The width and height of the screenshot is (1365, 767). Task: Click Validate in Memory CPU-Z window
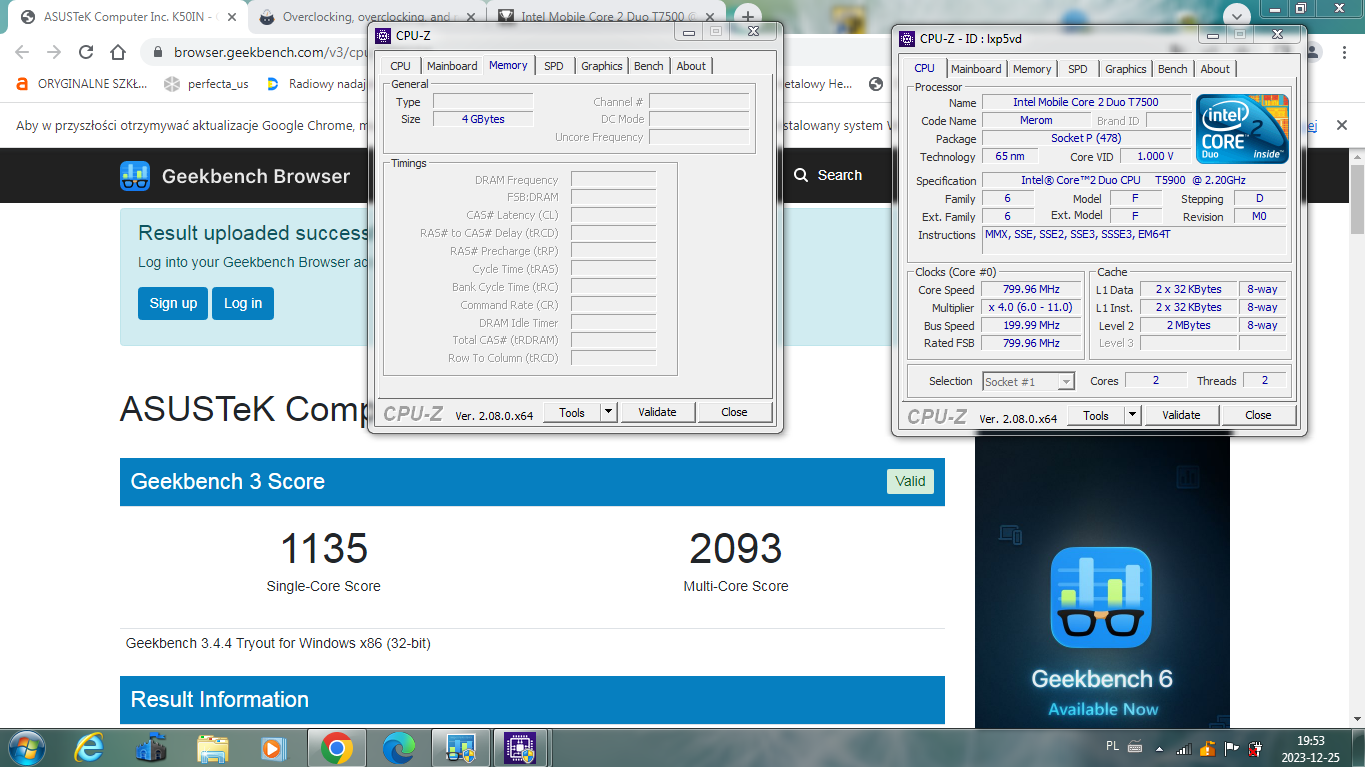tap(657, 412)
